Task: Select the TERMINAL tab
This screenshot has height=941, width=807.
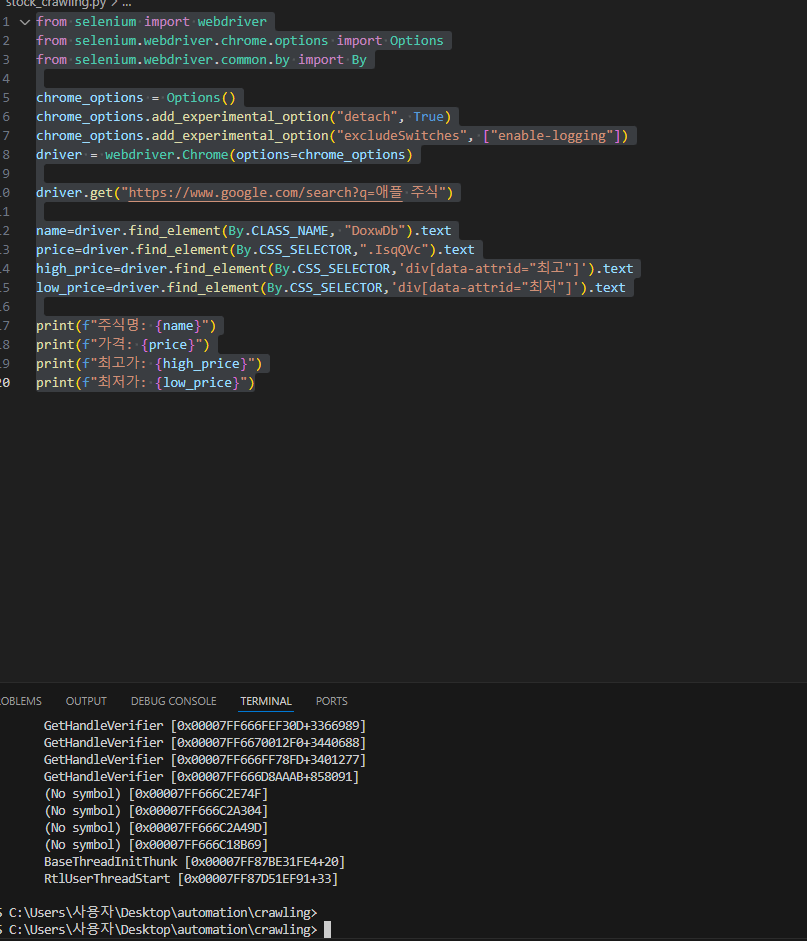Action: [x=266, y=701]
